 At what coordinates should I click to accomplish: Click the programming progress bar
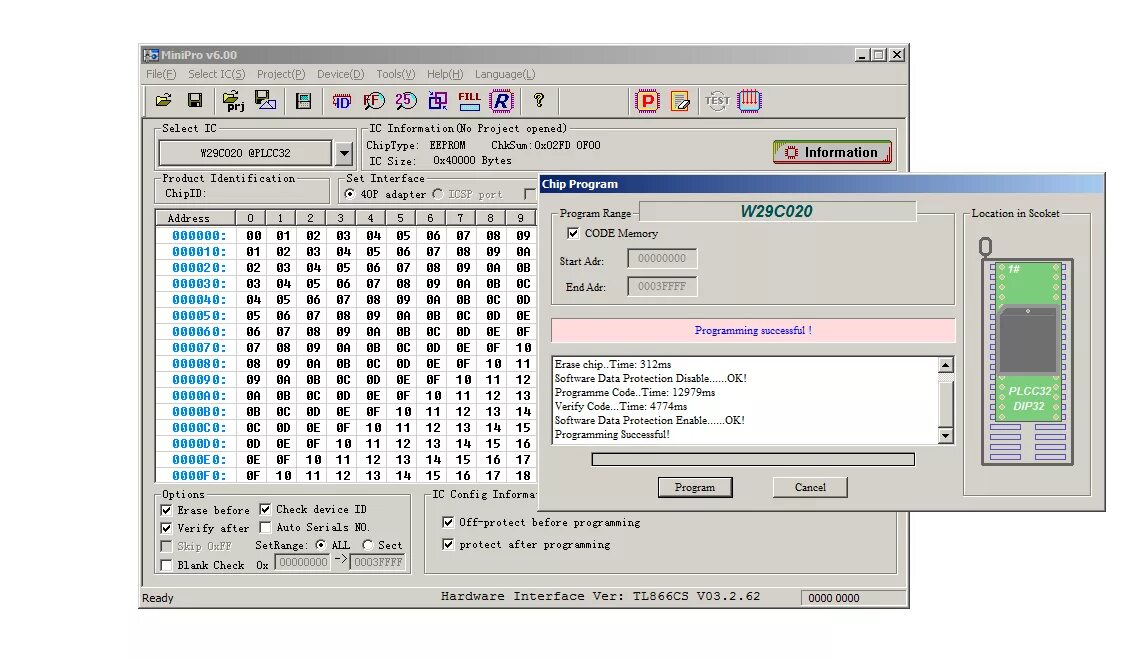click(753, 459)
